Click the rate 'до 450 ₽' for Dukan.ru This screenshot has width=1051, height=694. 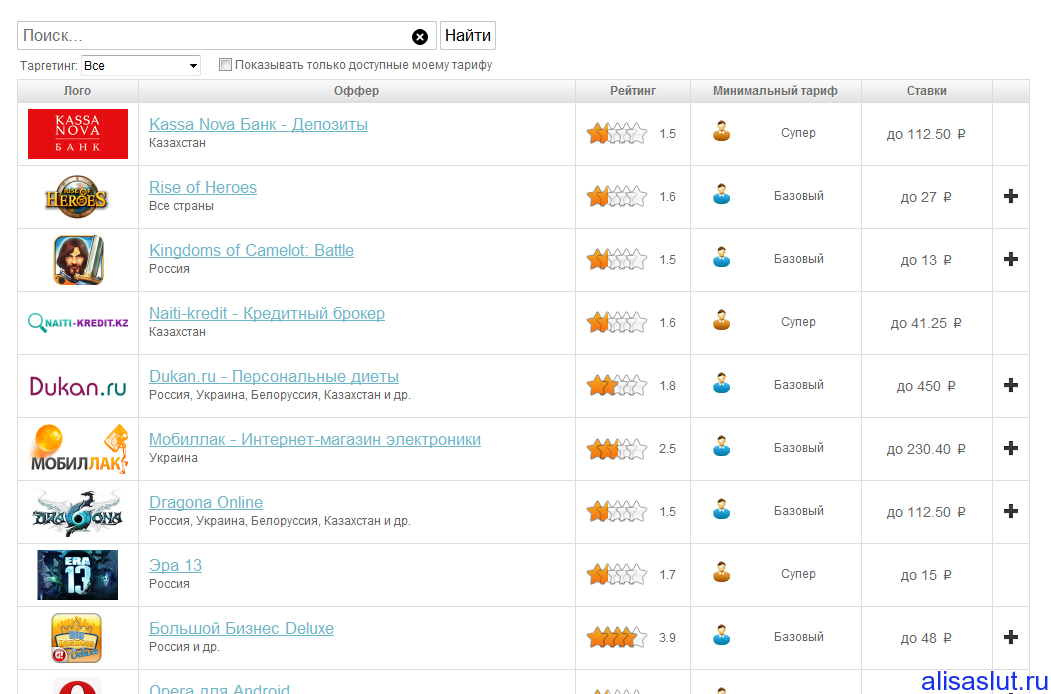click(926, 386)
